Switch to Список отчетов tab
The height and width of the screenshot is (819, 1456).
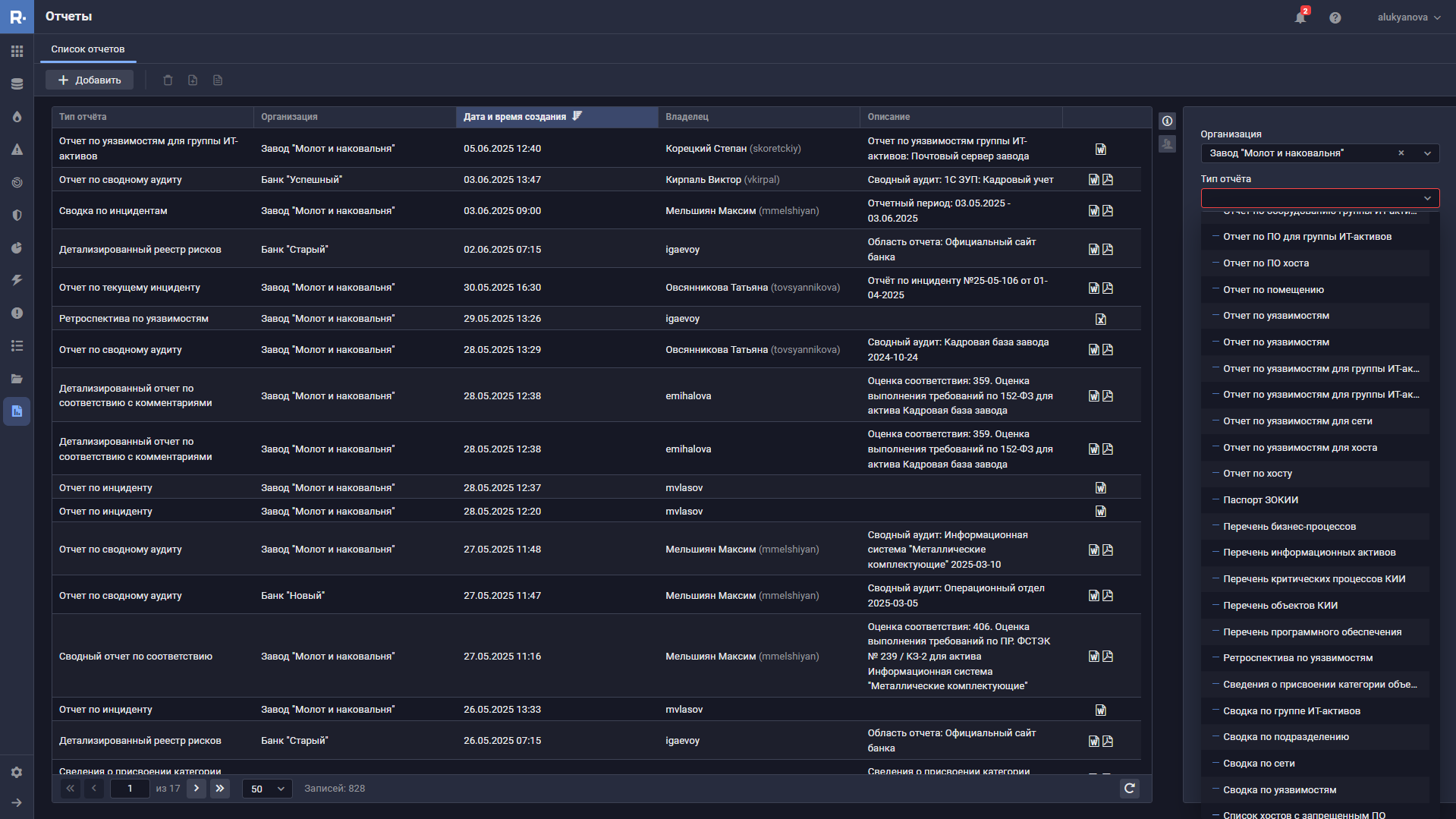pyautogui.click(x=88, y=49)
